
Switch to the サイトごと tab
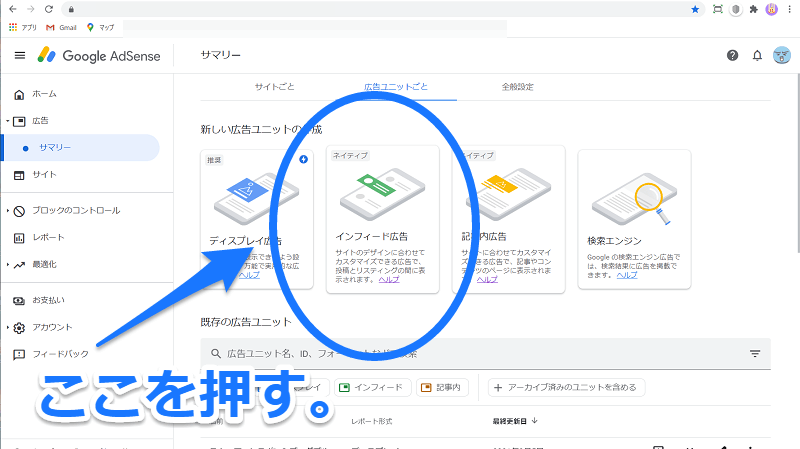[x=275, y=87]
